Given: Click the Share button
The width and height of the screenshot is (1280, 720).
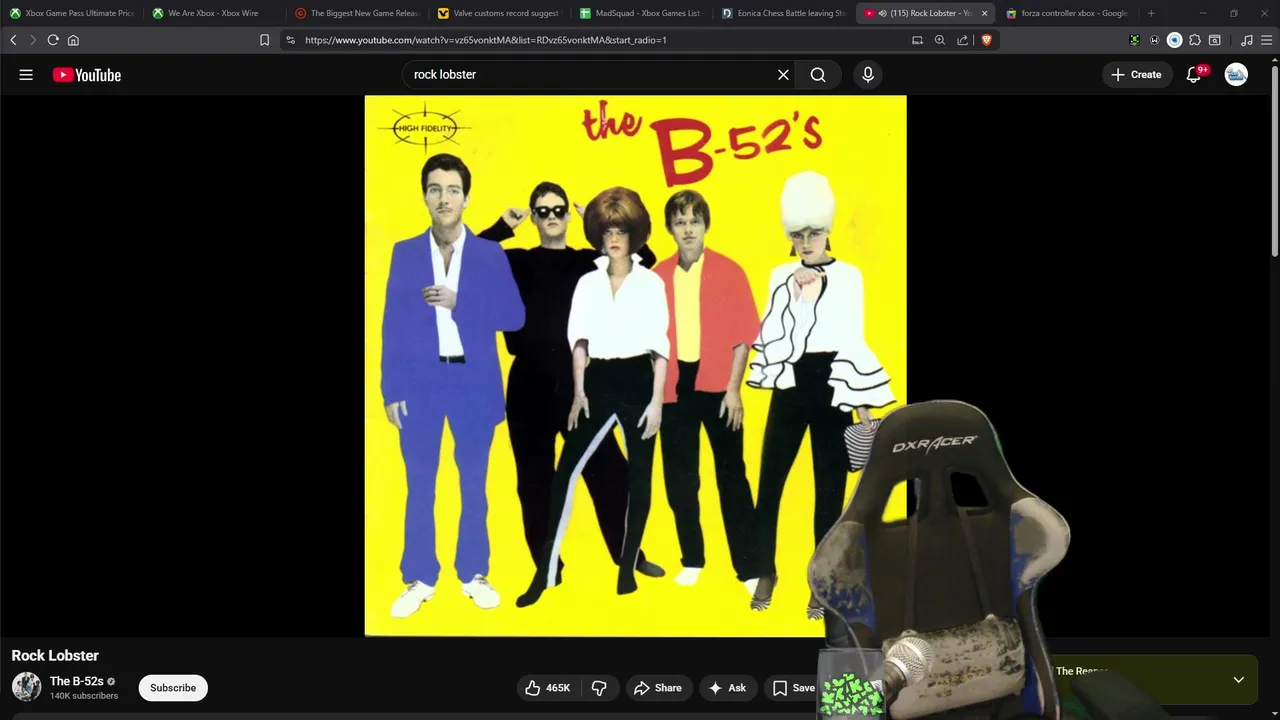Looking at the screenshot, I should [x=658, y=688].
